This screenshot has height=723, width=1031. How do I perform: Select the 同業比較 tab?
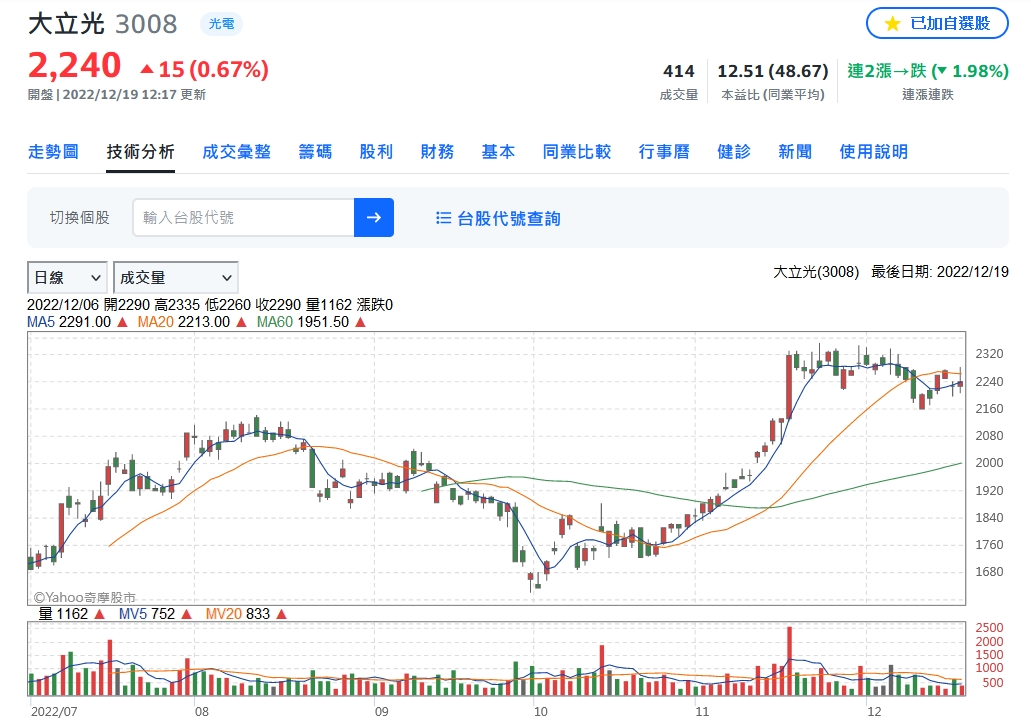pyautogui.click(x=577, y=152)
